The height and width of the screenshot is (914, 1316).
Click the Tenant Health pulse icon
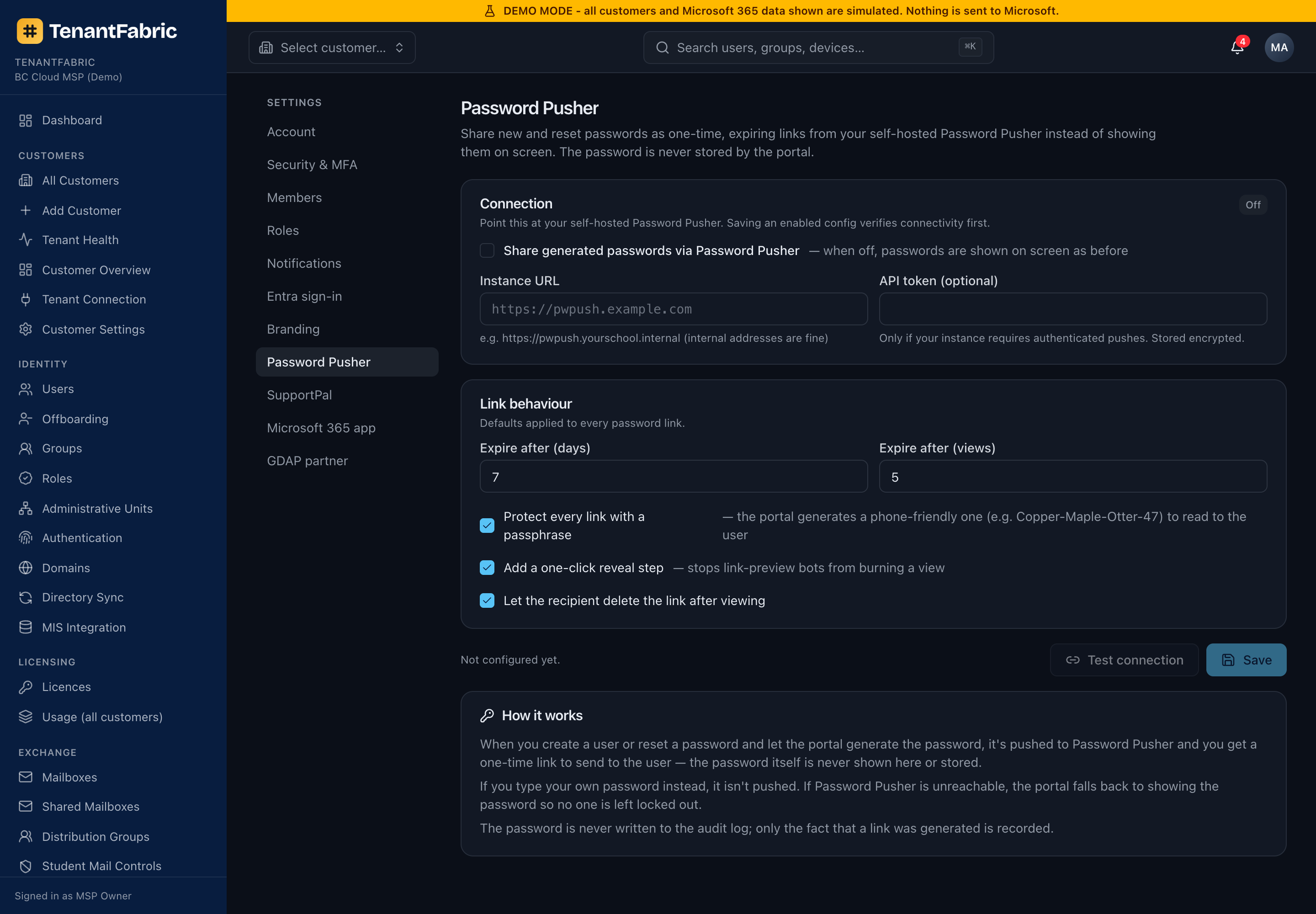coord(25,239)
